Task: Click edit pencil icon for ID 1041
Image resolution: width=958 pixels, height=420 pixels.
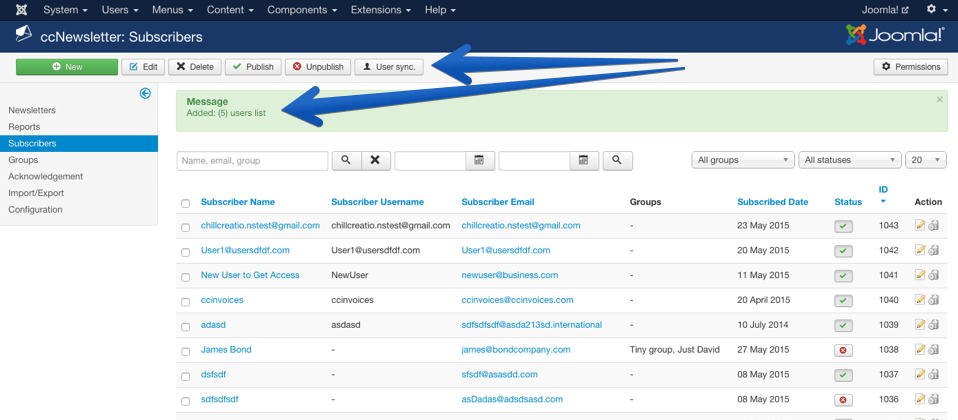Action: click(x=920, y=275)
